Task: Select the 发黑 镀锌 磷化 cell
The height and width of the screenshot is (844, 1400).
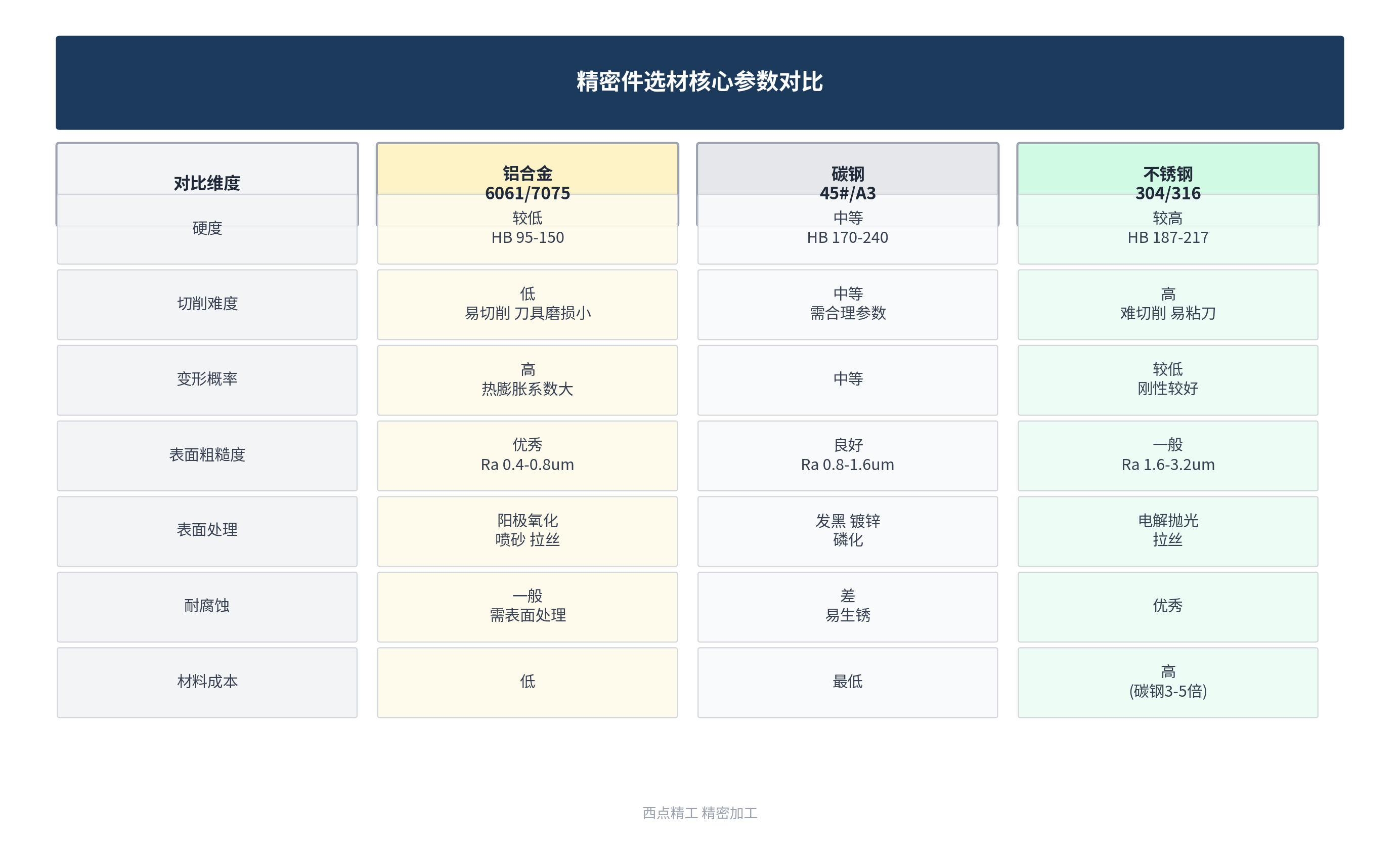Action: pyautogui.click(x=847, y=531)
